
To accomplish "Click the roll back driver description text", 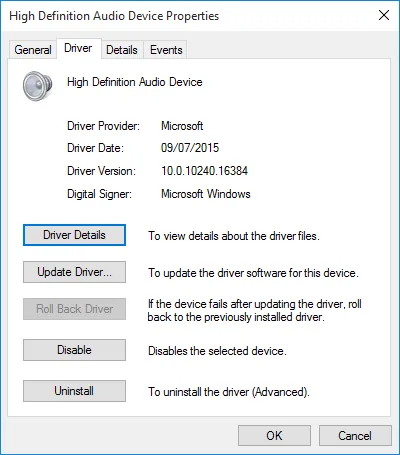I will pos(255,310).
